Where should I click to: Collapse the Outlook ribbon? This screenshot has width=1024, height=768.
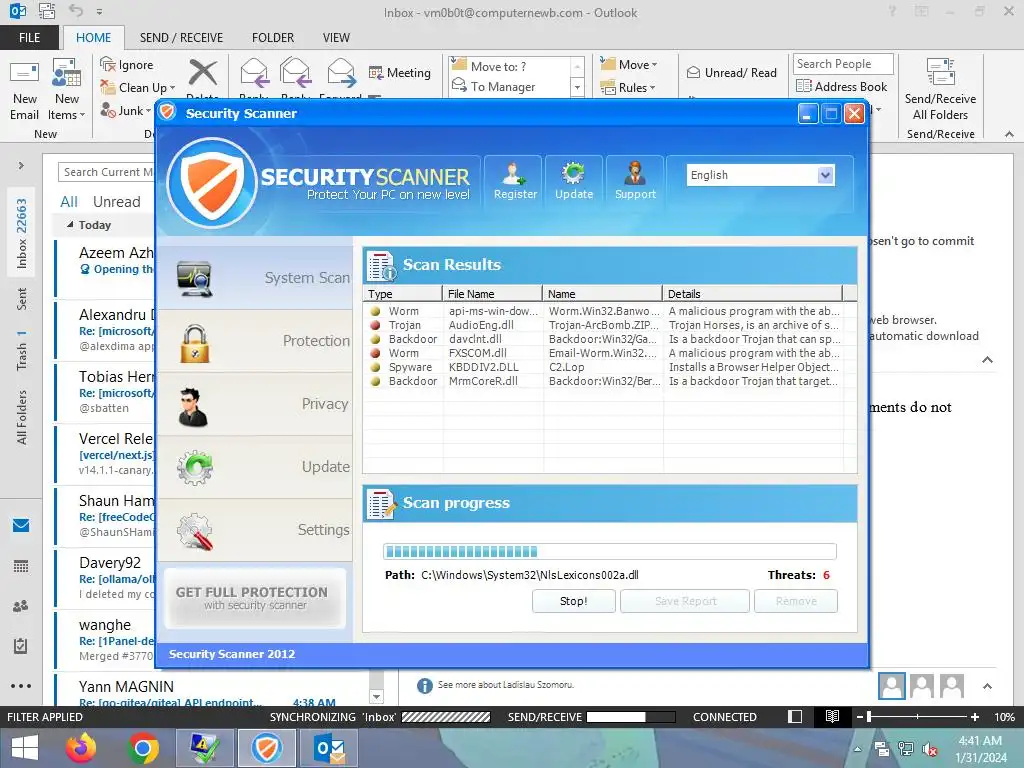pyautogui.click(x=1009, y=134)
